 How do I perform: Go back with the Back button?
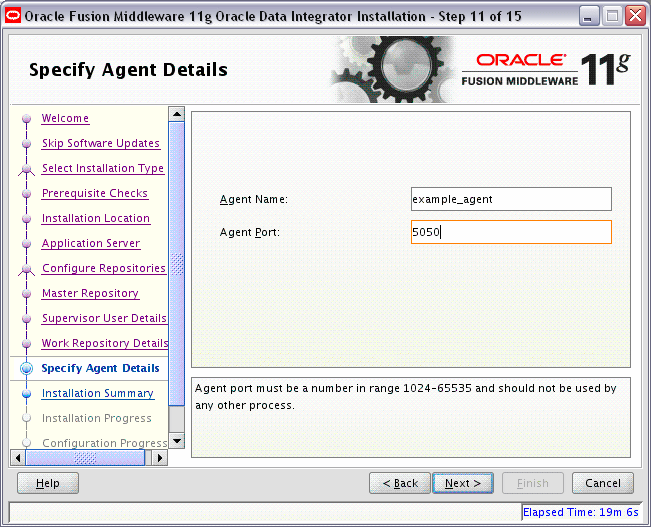[400, 483]
